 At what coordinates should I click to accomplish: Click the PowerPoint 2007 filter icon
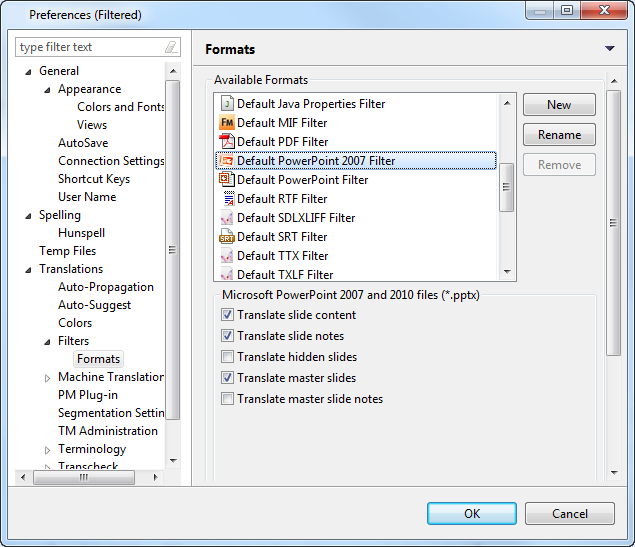click(x=227, y=161)
